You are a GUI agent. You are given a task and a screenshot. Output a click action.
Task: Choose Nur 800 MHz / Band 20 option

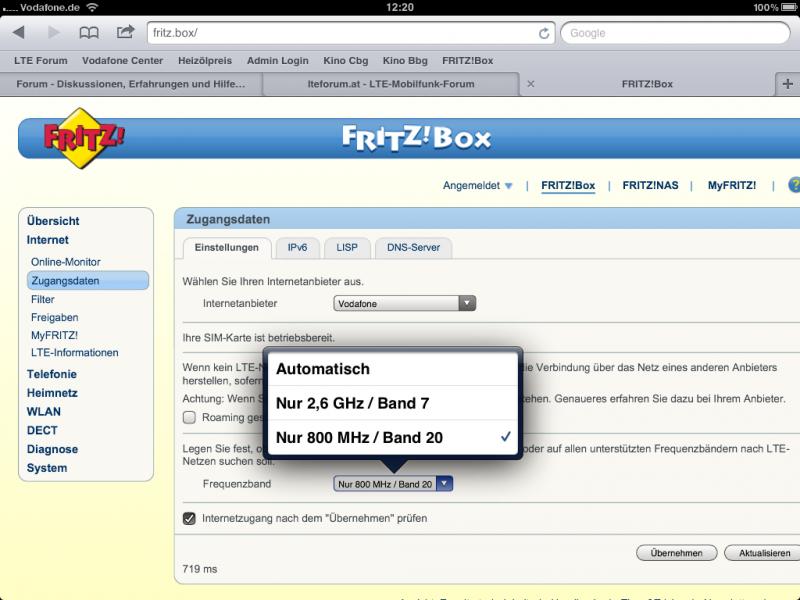pos(392,437)
